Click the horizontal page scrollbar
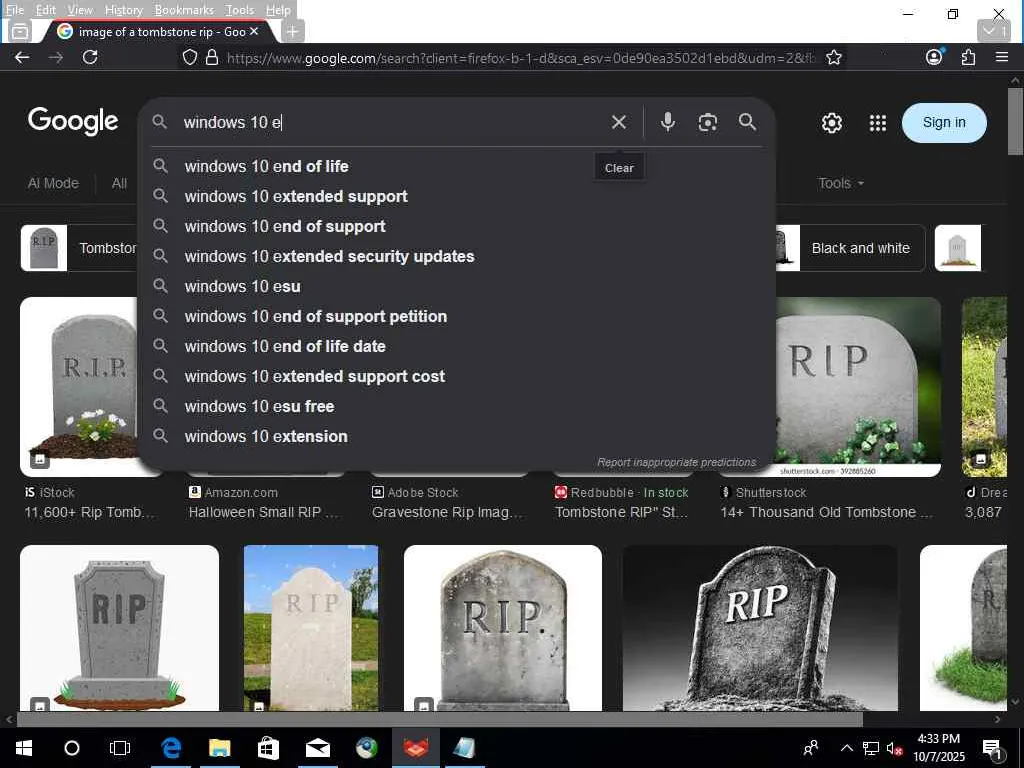The width and height of the screenshot is (1024, 768). [x=439, y=720]
